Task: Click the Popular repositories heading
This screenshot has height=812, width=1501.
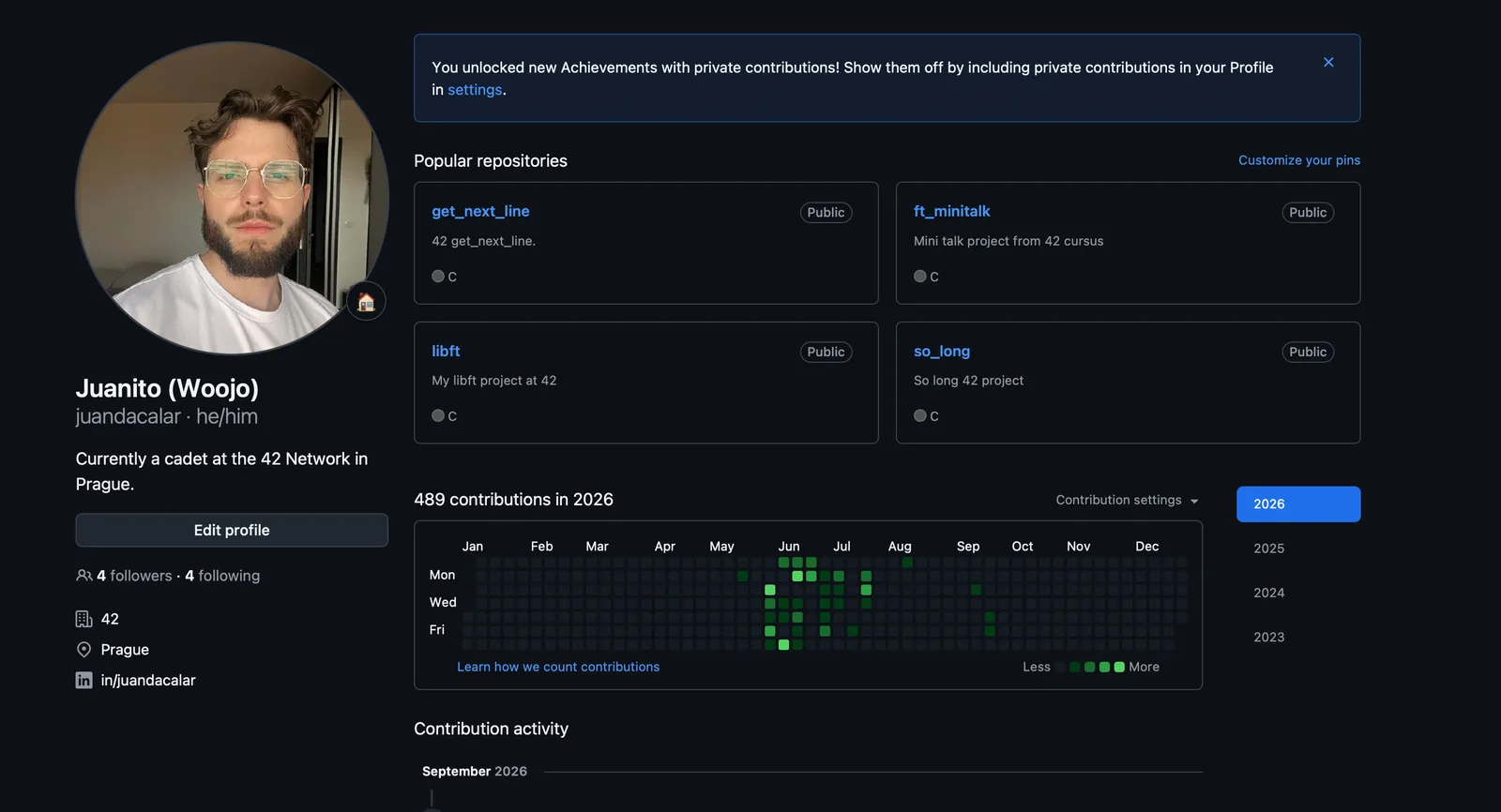Action: [x=491, y=161]
